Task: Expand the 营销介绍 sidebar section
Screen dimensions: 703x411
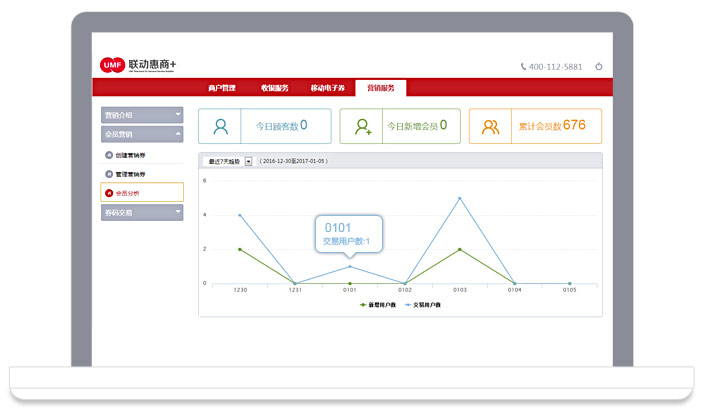Action: pos(142,115)
